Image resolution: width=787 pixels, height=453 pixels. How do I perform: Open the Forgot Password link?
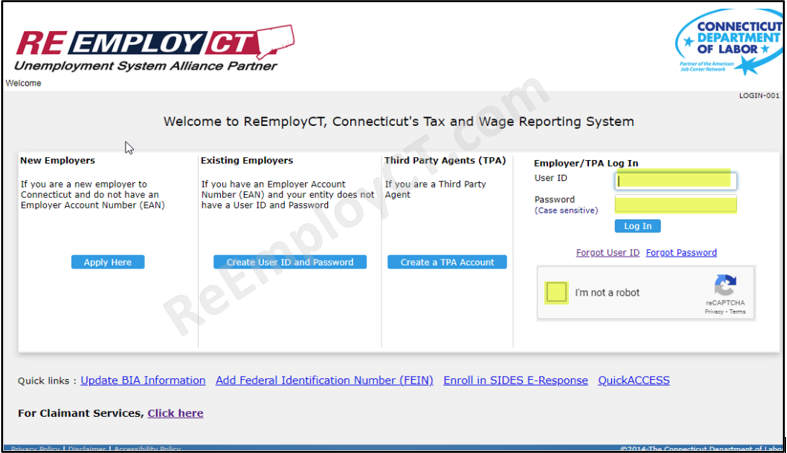point(681,252)
